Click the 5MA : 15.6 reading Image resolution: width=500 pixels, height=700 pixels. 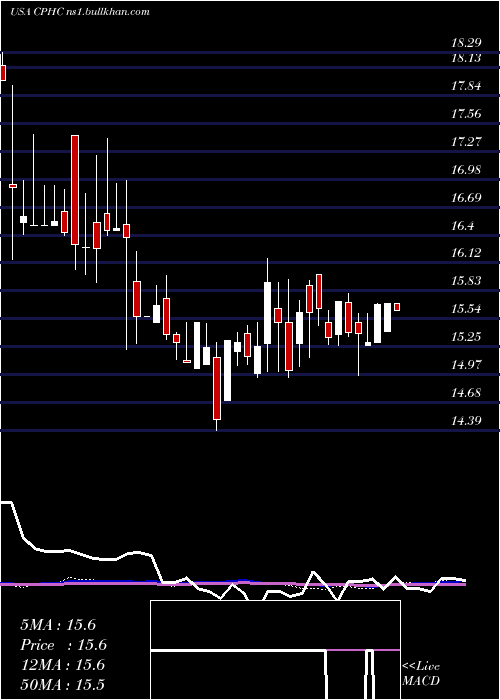[58, 625]
